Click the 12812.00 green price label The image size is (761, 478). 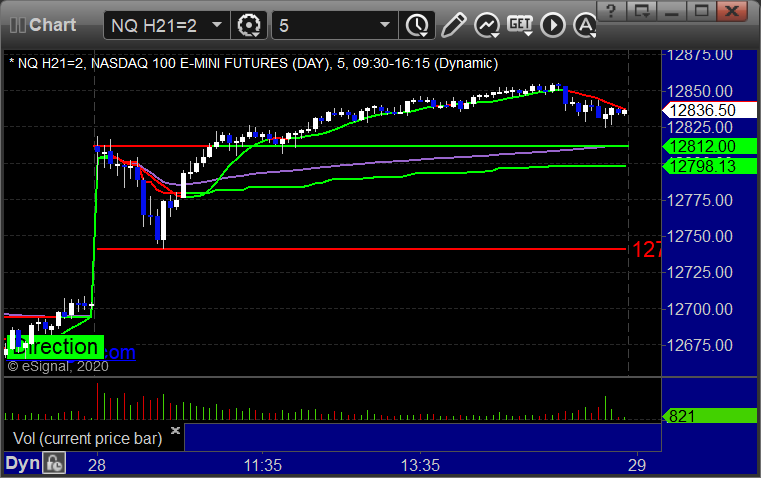tap(709, 146)
